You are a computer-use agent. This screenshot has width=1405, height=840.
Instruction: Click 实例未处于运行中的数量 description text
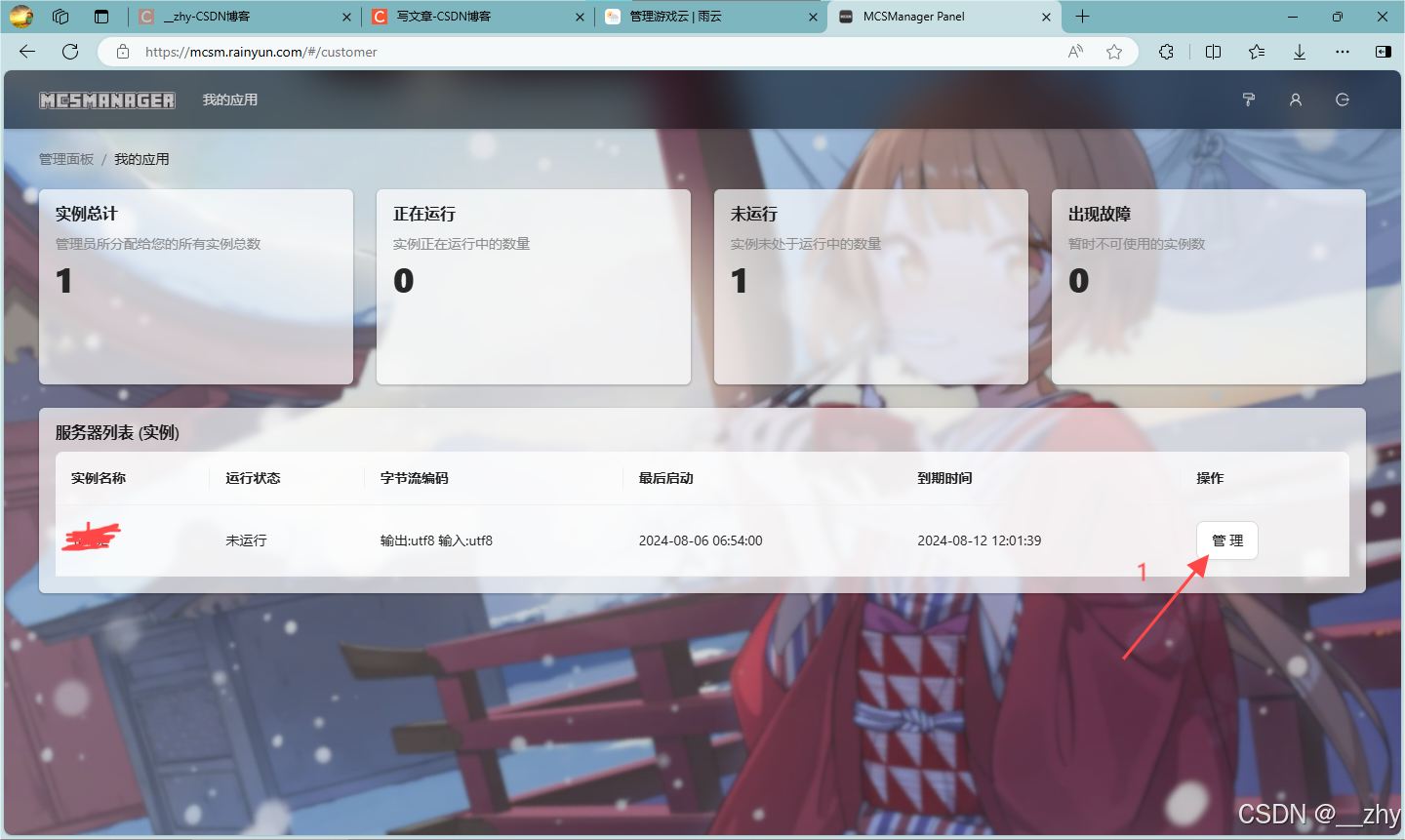pyautogui.click(x=806, y=244)
